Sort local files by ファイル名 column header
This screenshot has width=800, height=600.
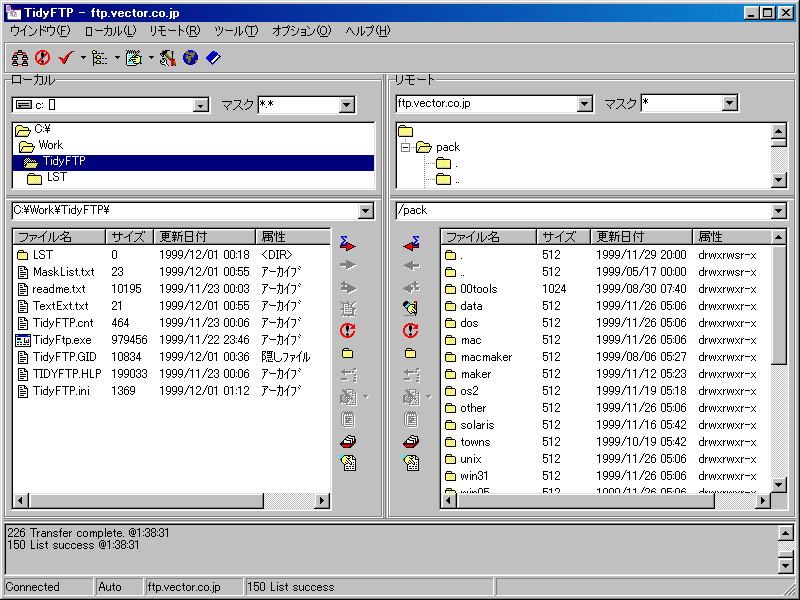(x=59, y=237)
